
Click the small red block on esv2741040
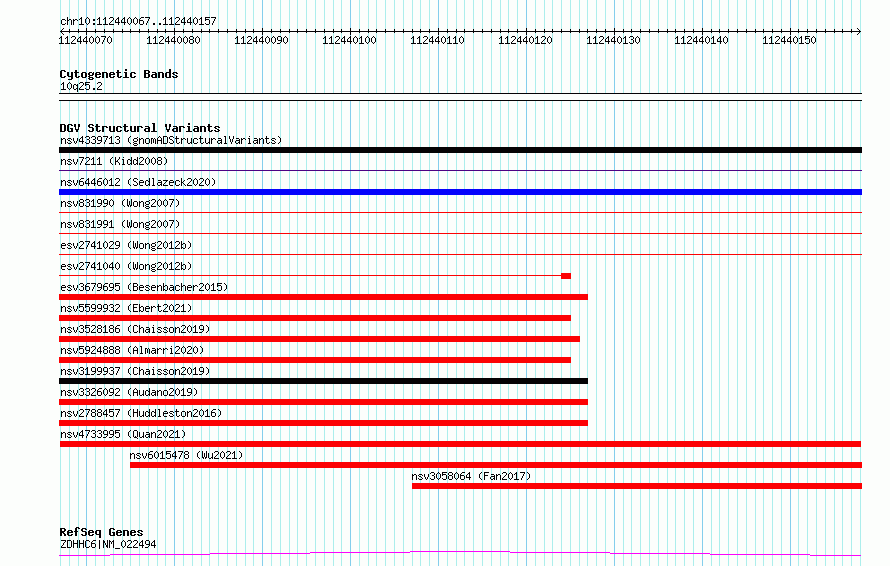coord(566,276)
